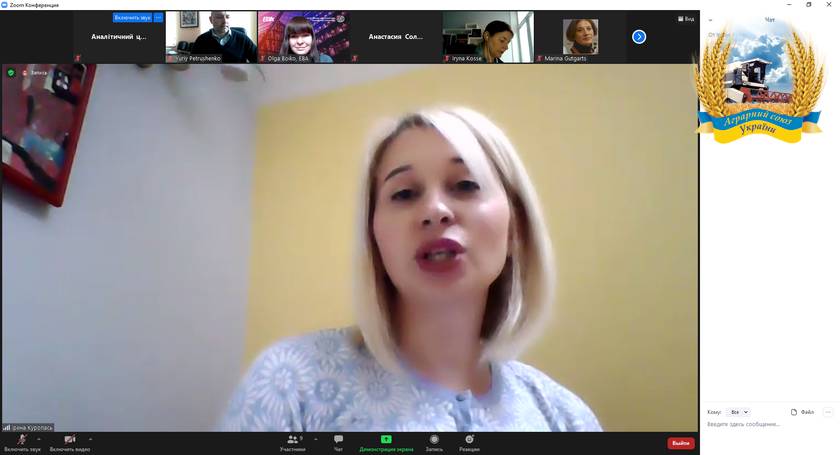Select Iryna Kosse video thumbnail
Screen dimensions: 840x455
[488, 37]
